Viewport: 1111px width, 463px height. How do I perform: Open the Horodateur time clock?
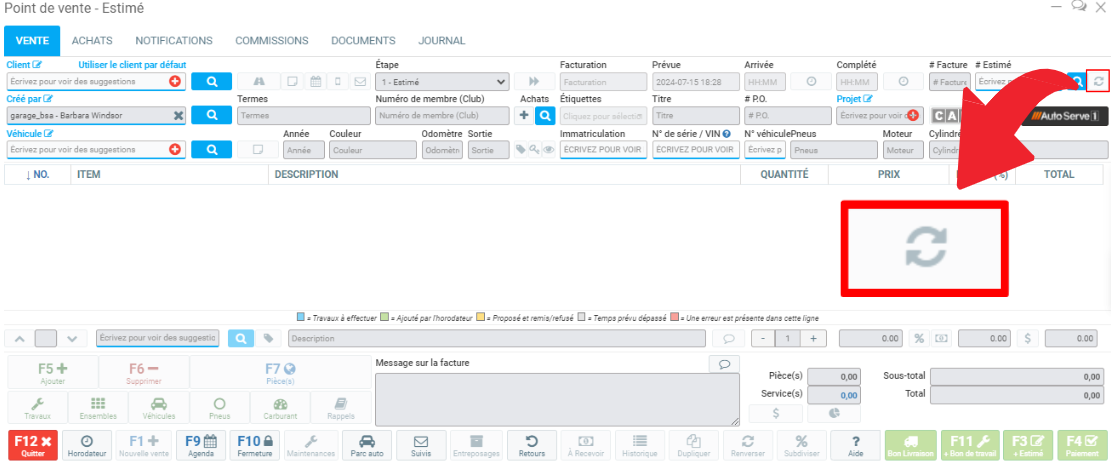pyautogui.click(x=87, y=445)
